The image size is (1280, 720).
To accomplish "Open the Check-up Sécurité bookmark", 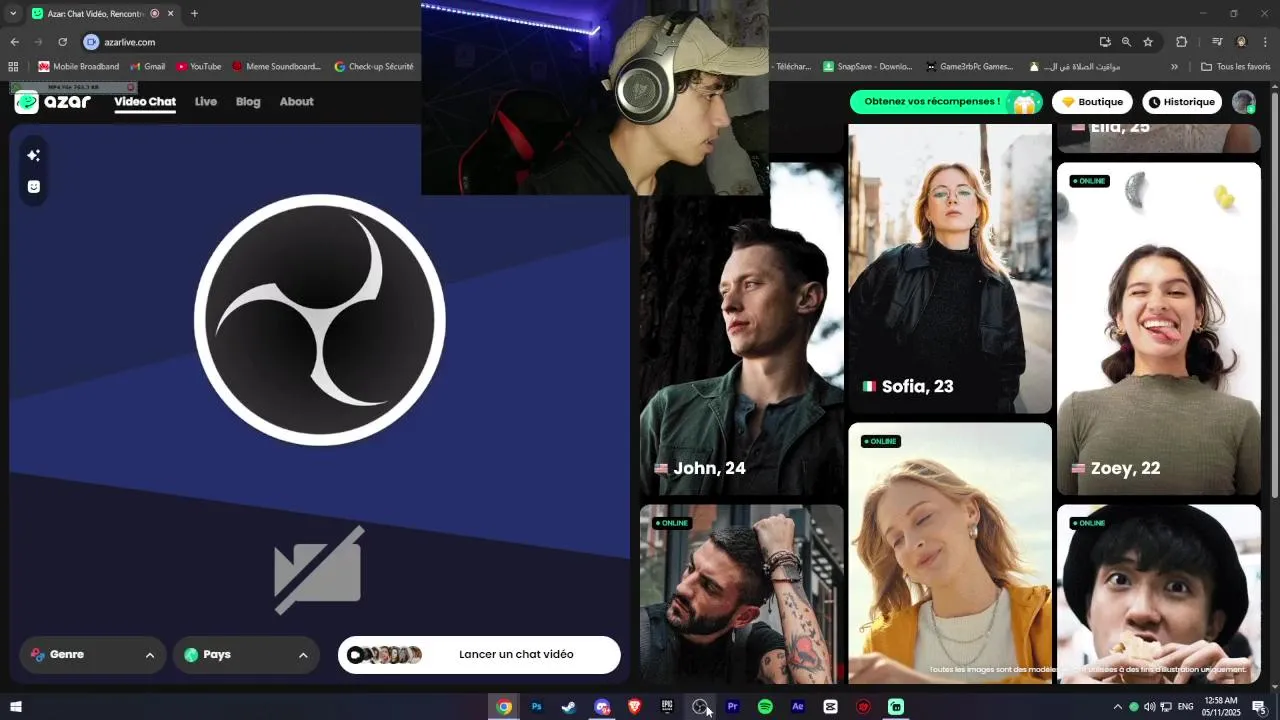I will click(x=374, y=67).
